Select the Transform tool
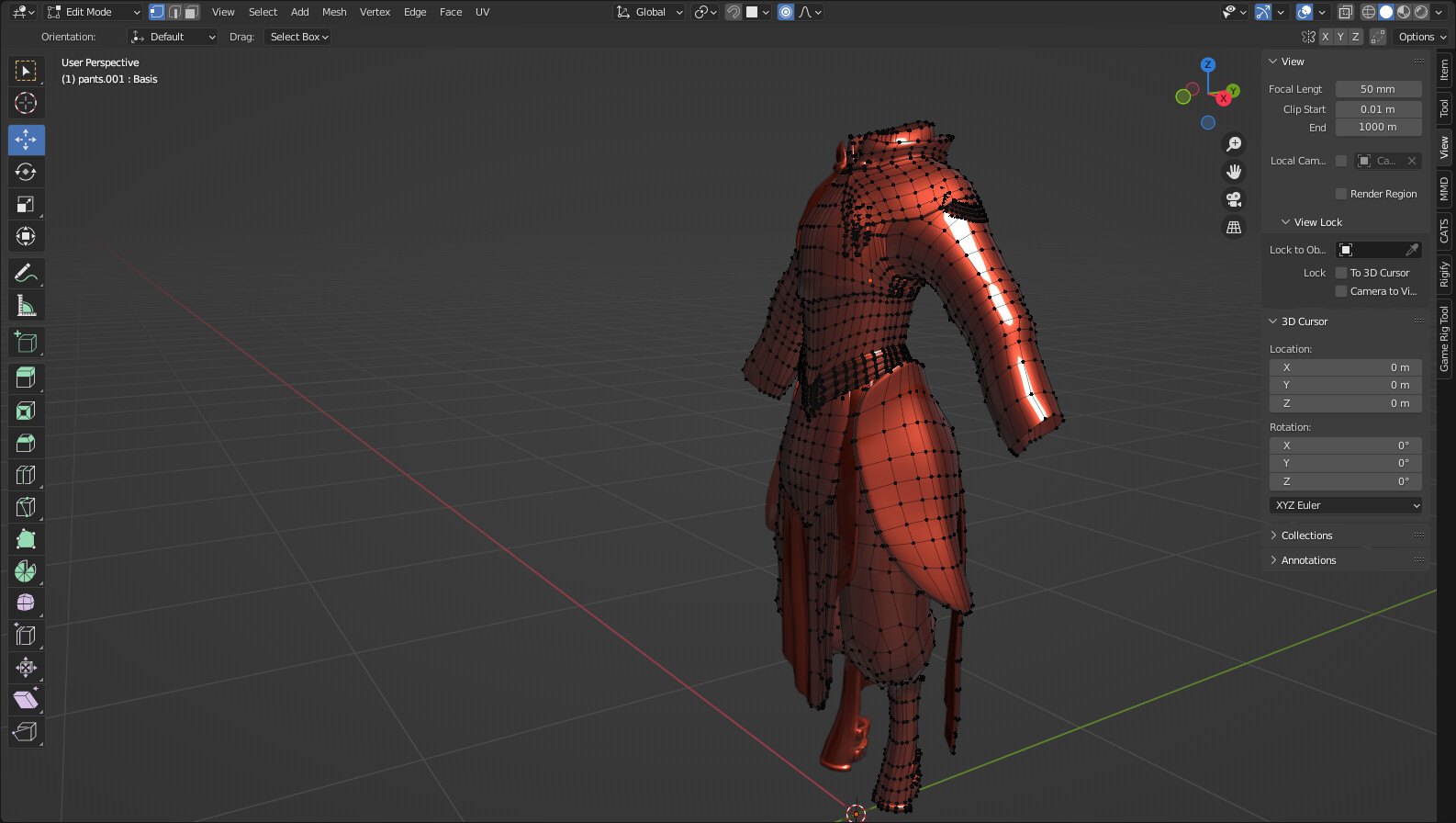This screenshot has width=1456, height=823. point(26,236)
